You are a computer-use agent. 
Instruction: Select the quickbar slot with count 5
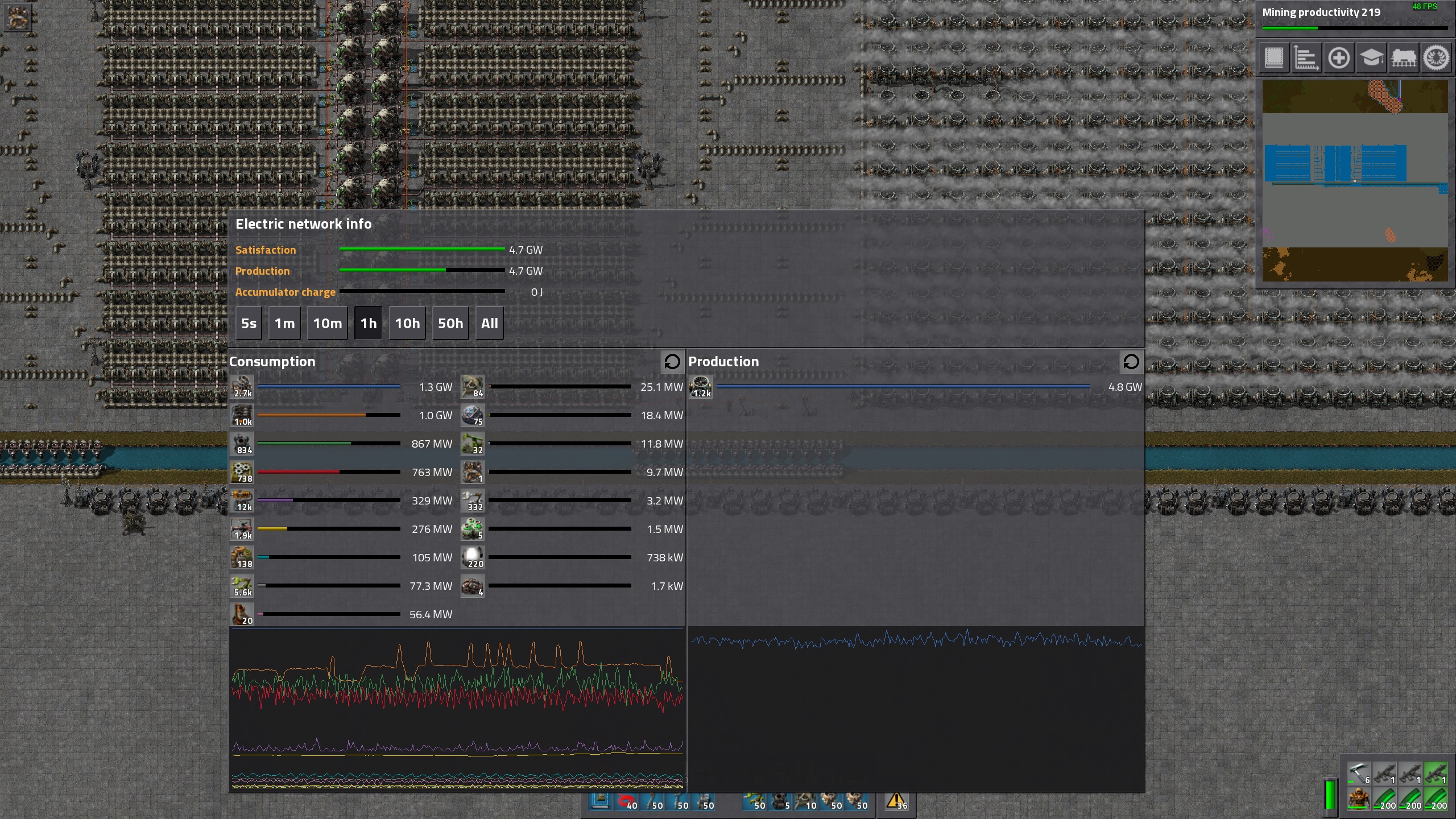click(780, 802)
